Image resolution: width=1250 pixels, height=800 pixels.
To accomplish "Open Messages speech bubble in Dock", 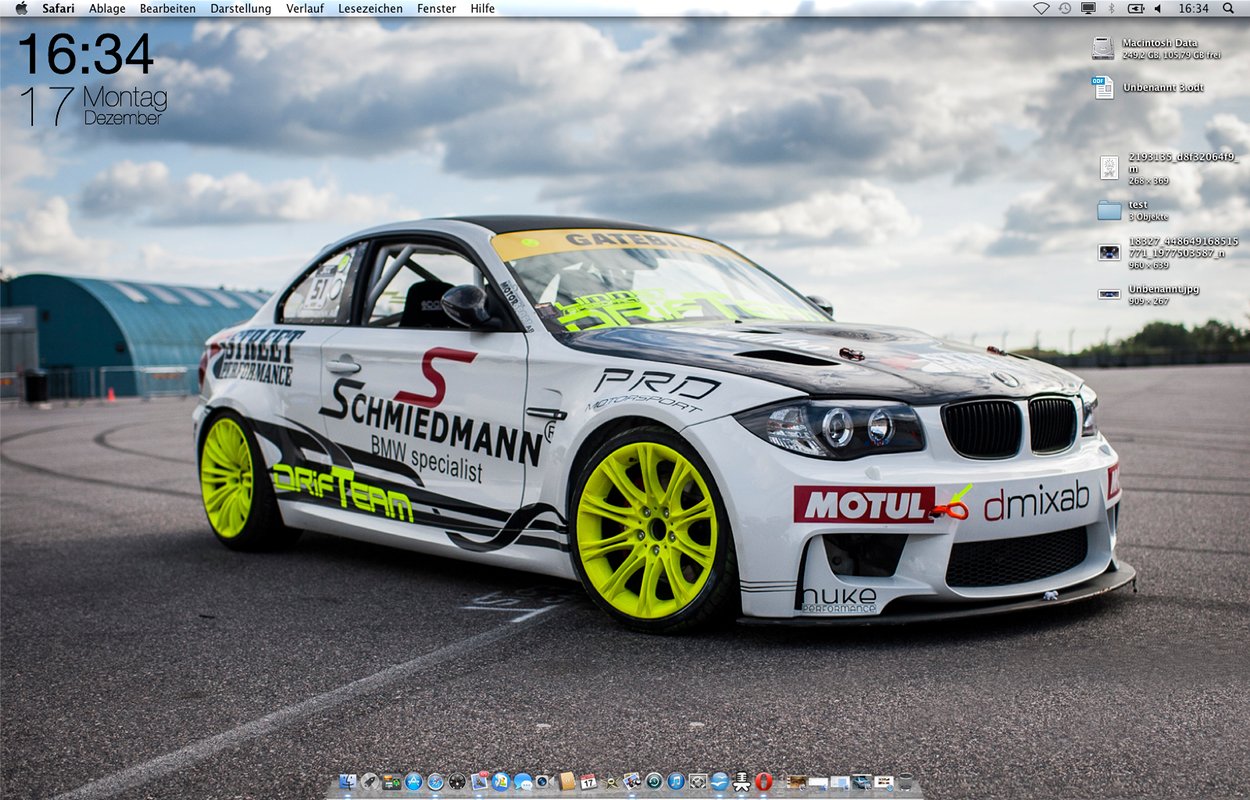I will pos(523,782).
